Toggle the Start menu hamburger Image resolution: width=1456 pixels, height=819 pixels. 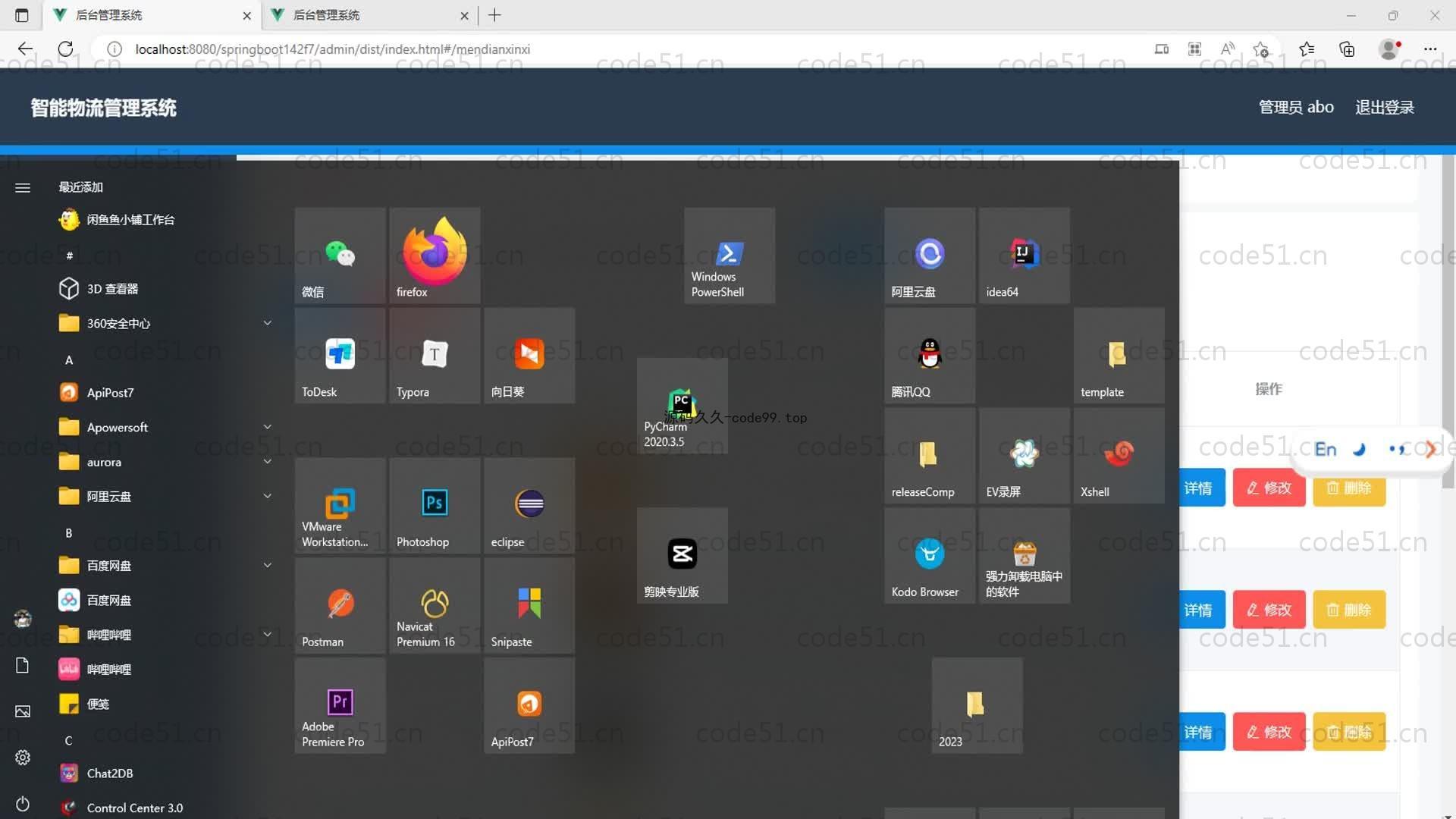pos(23,187)
